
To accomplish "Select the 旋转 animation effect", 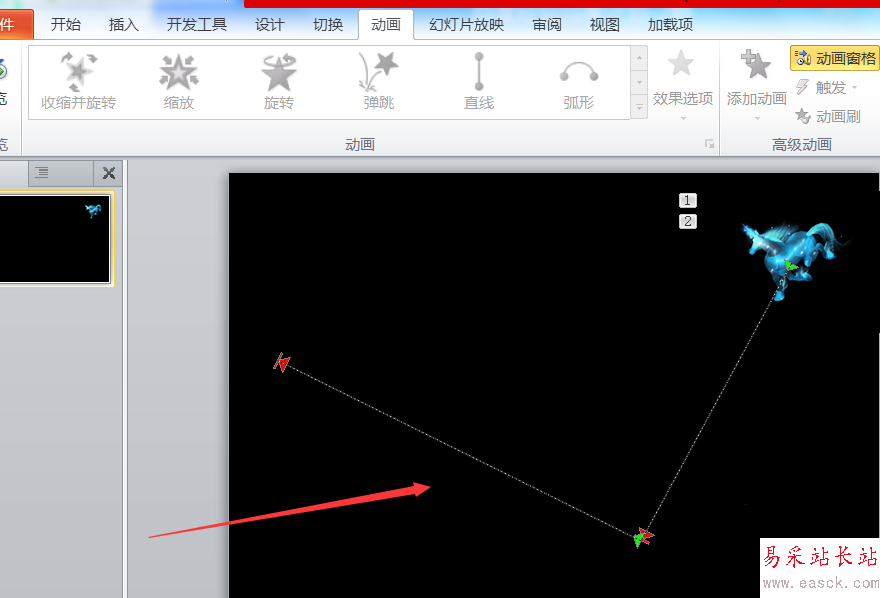I will (x=278, y=82).
